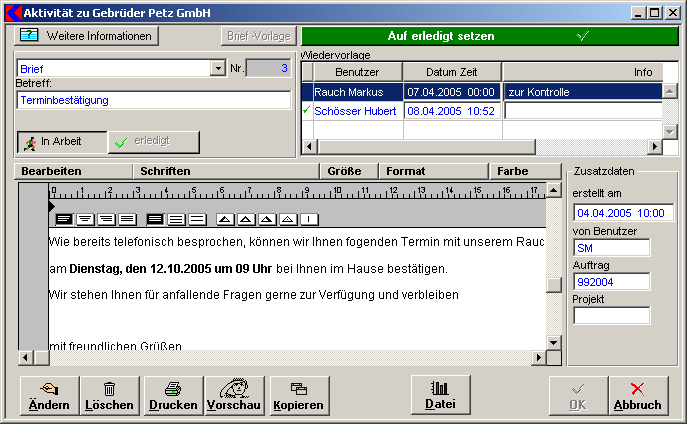Open the Schriften font menu

coord(165,171)
